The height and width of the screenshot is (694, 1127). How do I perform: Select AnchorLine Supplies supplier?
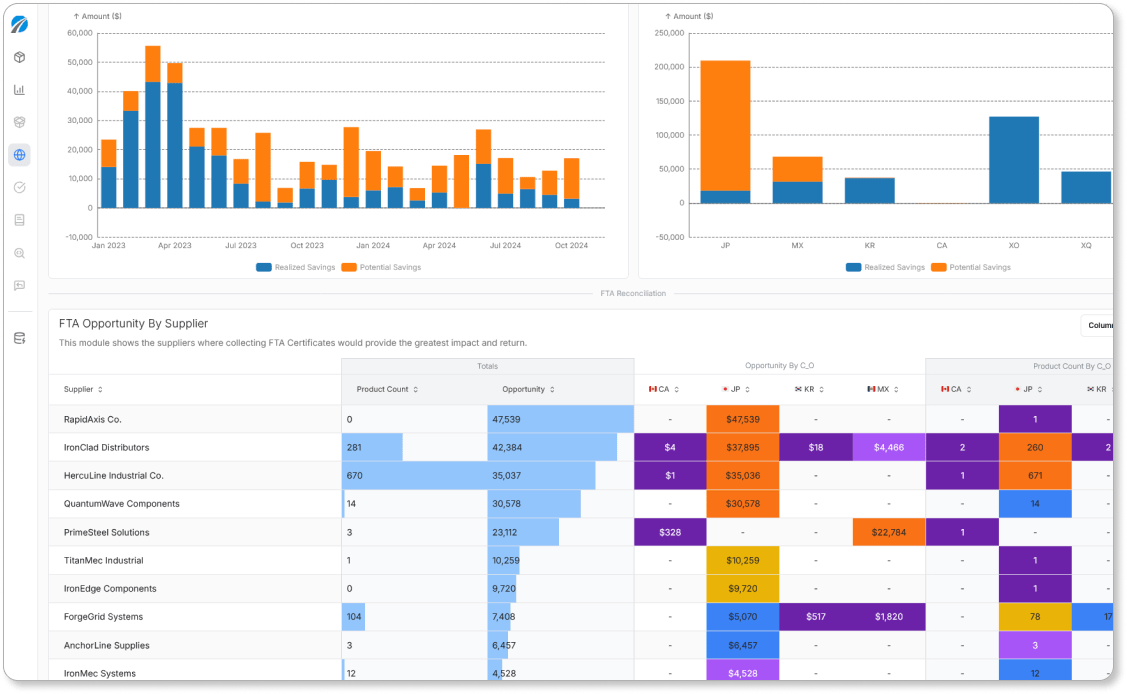[106, 645]
